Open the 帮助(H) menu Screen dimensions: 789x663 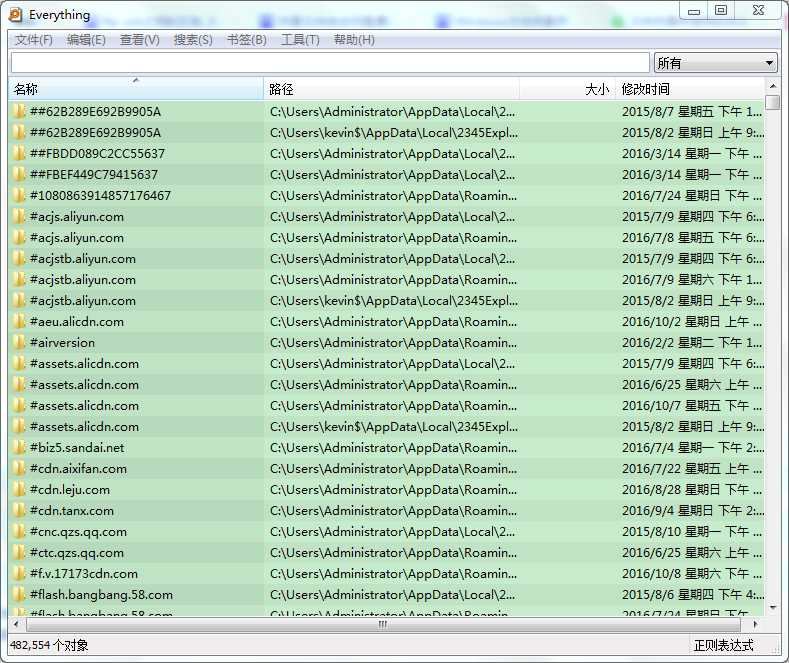[x=354, y=40]
